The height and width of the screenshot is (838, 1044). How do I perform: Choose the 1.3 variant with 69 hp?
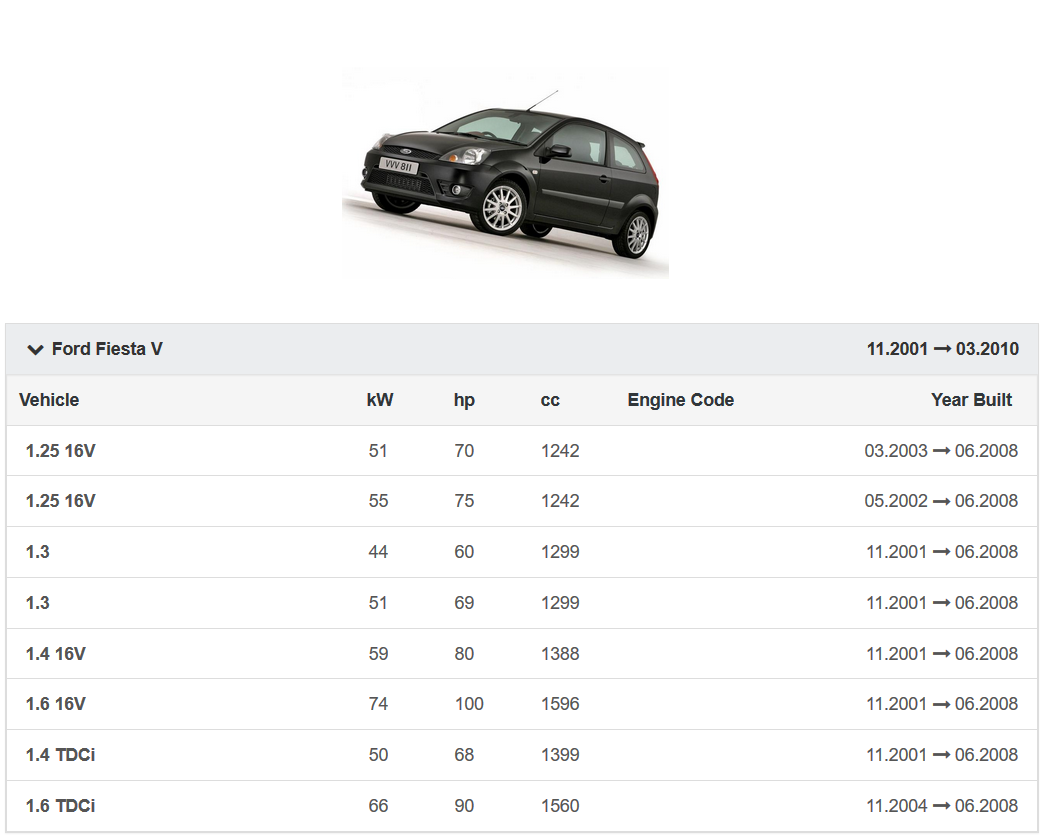[38, 603]
